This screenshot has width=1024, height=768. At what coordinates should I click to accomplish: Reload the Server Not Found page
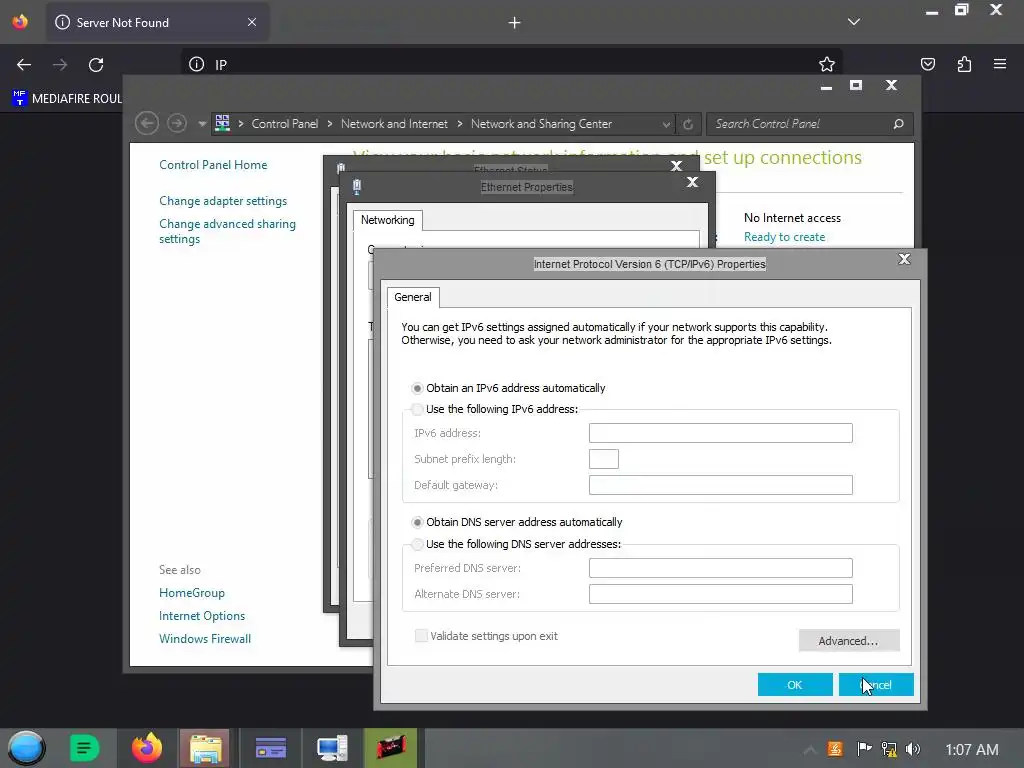click(96, 65)
